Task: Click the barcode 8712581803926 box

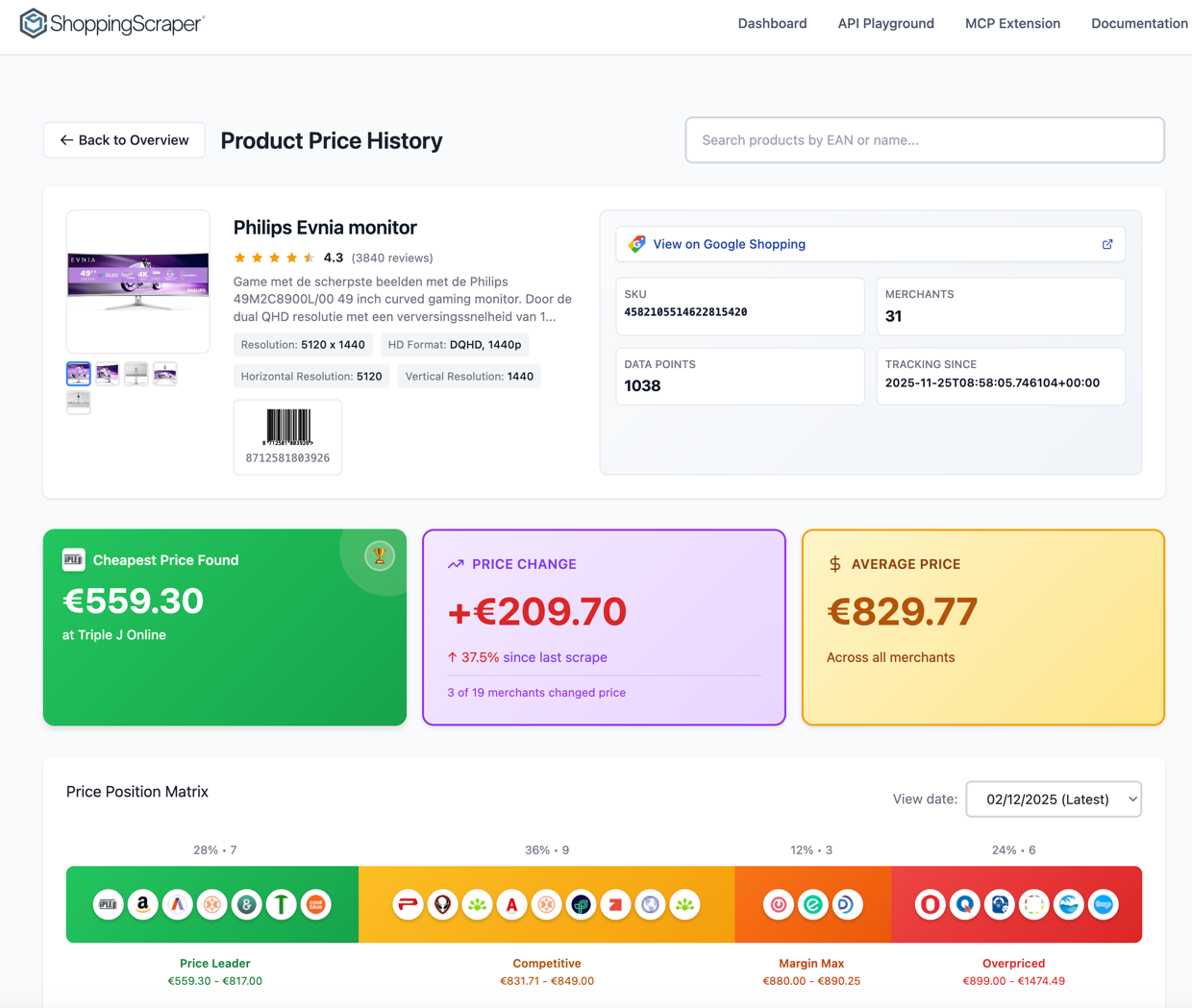Action: pyautogui.click(x=287, y=437)
